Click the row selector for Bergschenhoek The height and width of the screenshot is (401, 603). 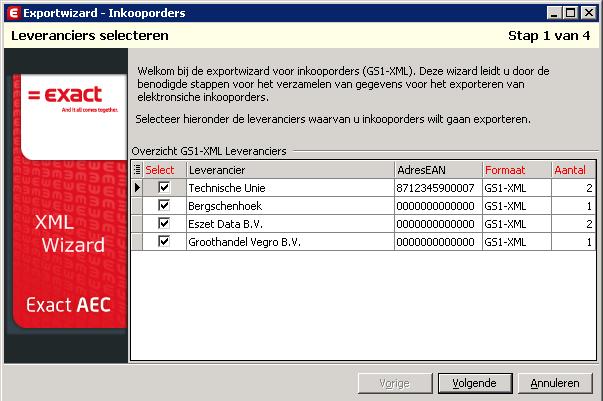pyautogui.click(x=137, y=206)
